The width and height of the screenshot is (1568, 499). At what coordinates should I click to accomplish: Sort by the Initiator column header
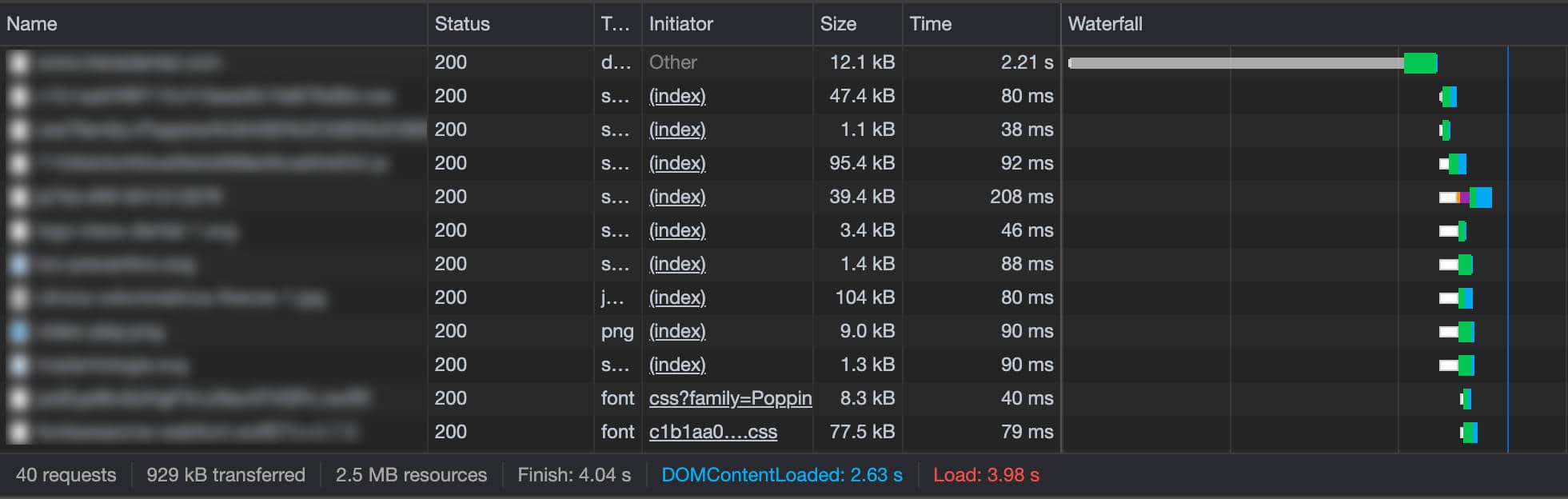pyautogui.click(x=680, y=24)
